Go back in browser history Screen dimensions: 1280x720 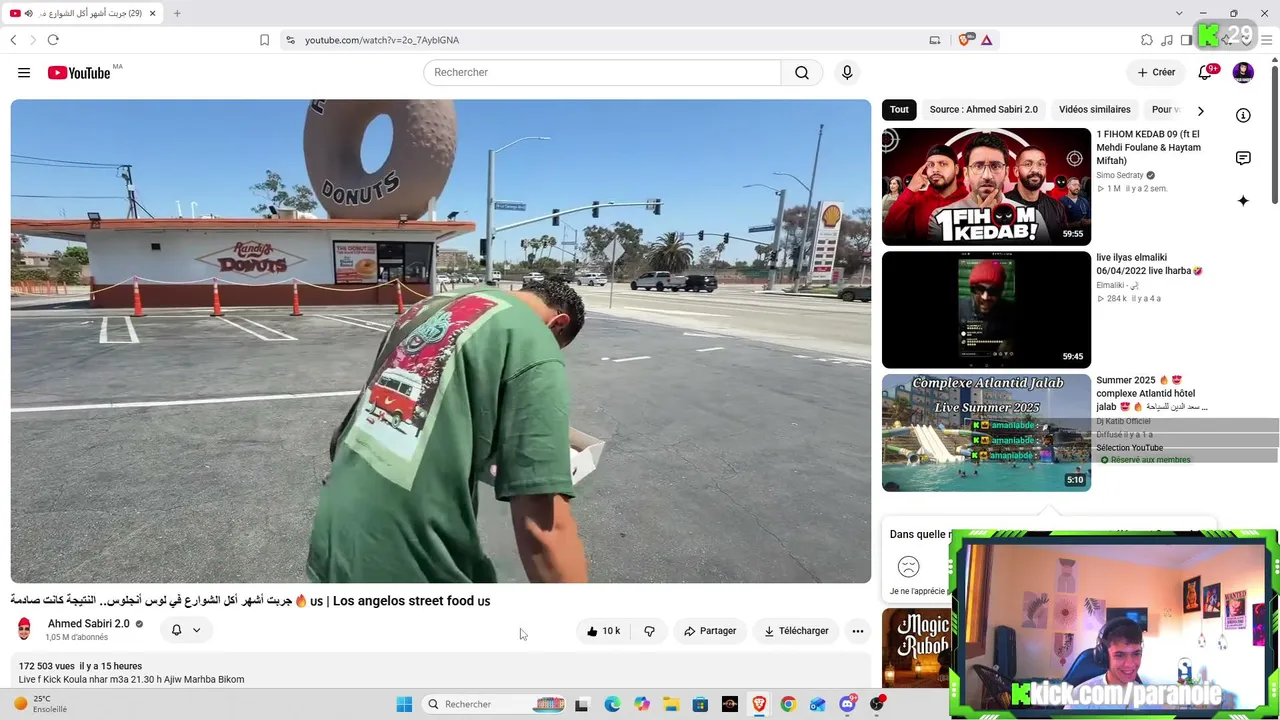point(13,40)
